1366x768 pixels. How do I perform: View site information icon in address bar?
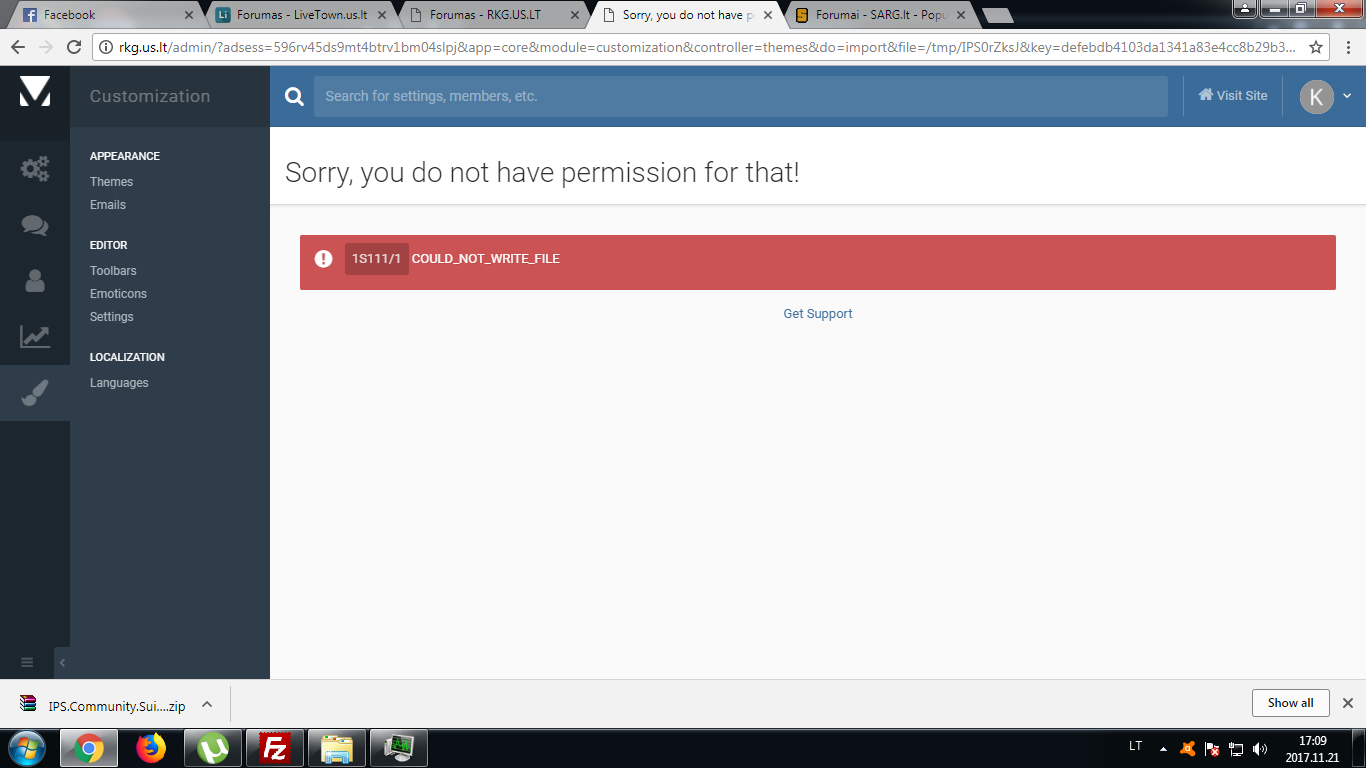click(108, 47)
